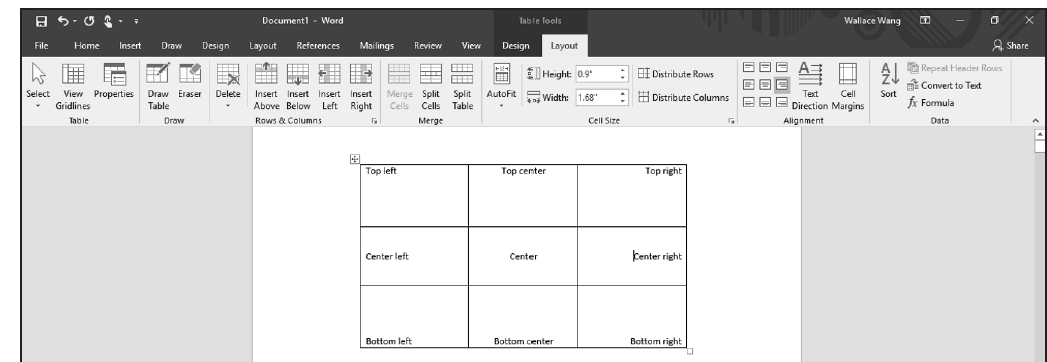Click inside the Width input field
1047x362 pixels.
click(x=597, y=98)
